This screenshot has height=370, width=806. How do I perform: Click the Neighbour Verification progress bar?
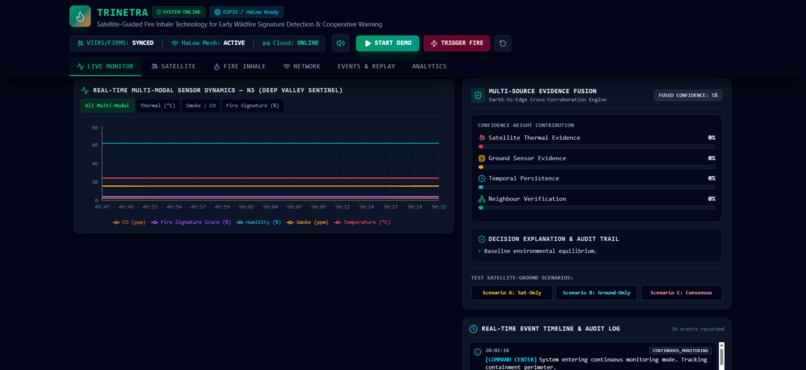point(596,208)
